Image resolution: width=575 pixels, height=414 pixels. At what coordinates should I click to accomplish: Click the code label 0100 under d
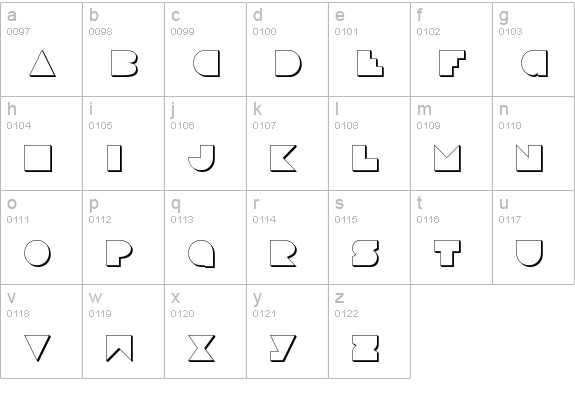coord(264,32)
